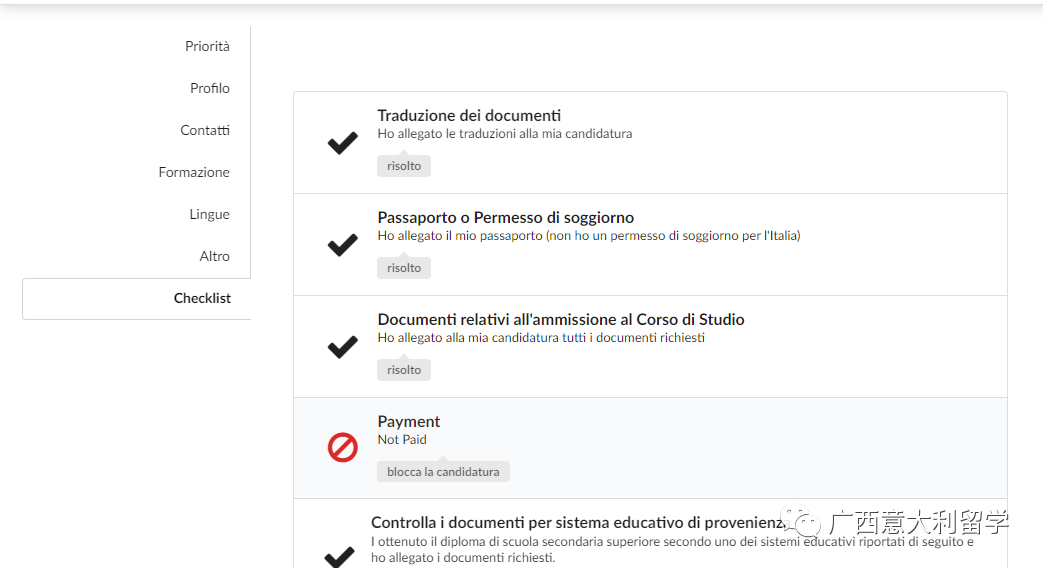Image resolution: width=1043 pixels, height=568 pixels.
Task: Click the WeChat logo in the watermark
Action: click(805, 521)
